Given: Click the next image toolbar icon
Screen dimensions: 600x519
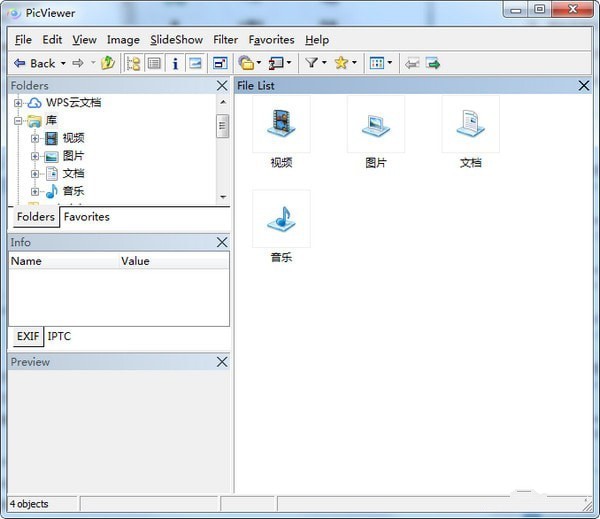Looking at the screenshot, I should pyautogui.click(x=433, y=64).
